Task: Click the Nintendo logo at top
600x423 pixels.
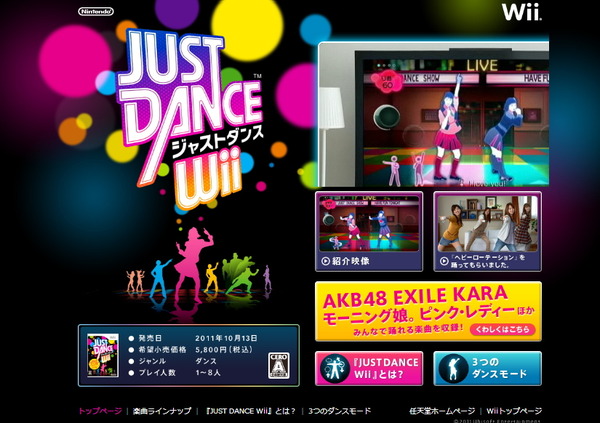Action: pos(96,11)
